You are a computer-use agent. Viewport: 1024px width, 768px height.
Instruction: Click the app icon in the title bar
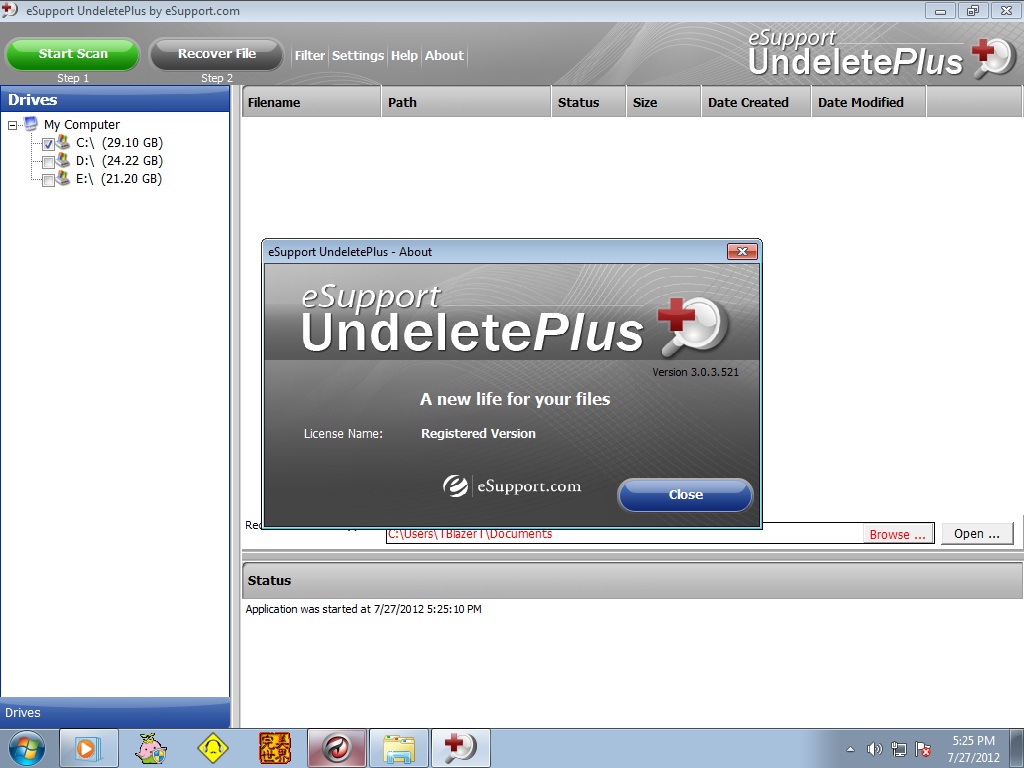(x=10, y=10)
